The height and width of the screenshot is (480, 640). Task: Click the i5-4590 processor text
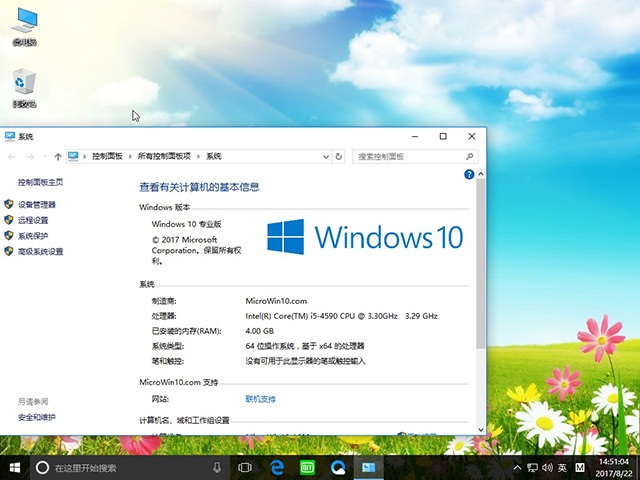pos(341,316)
